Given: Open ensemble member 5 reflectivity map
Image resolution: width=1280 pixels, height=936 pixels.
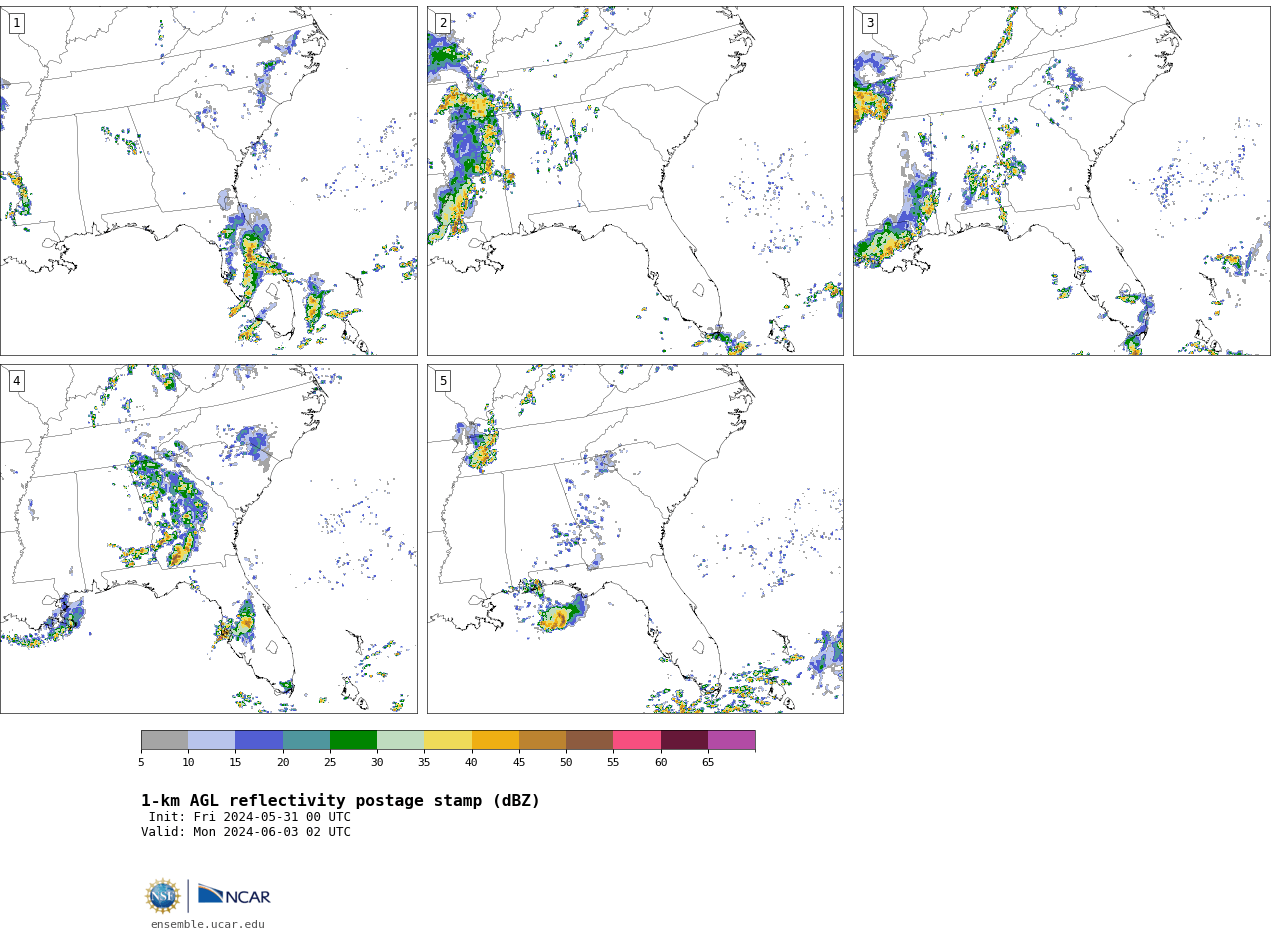Looking at the screenshot, I should (635, 539).
